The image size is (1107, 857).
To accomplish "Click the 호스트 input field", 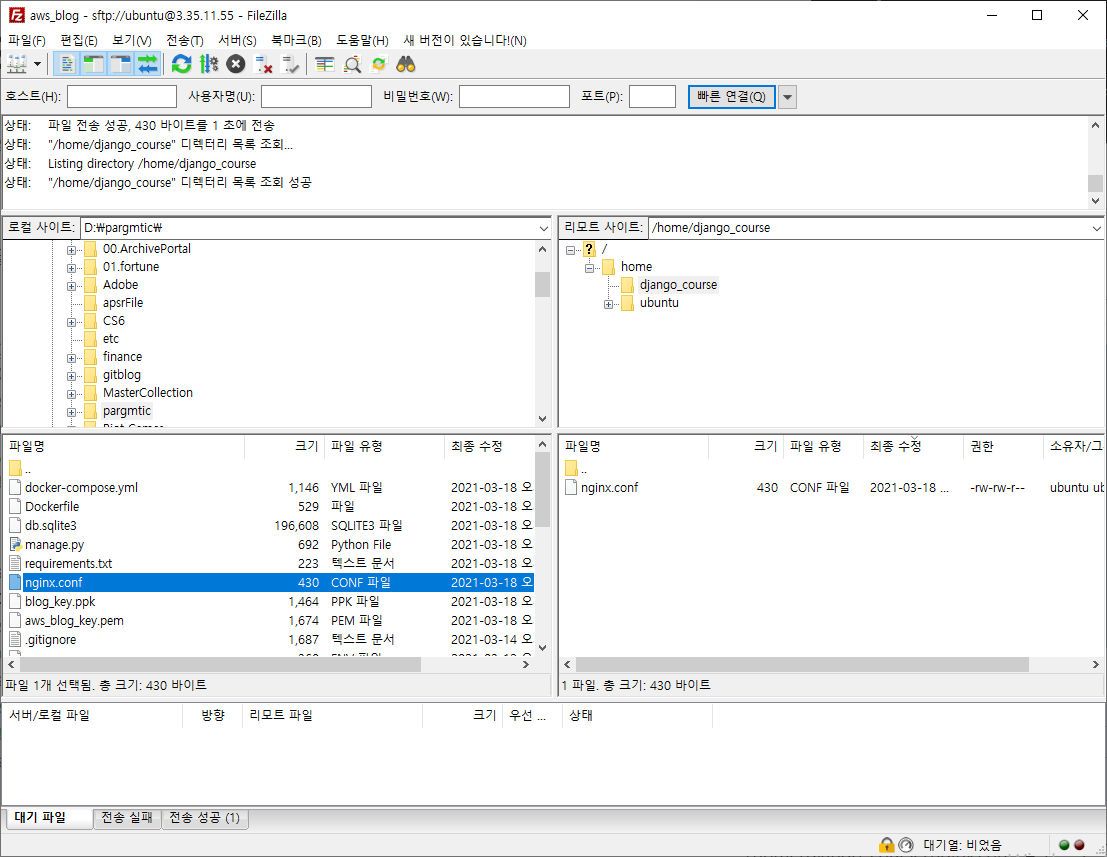I will click(x=122, y=97).
